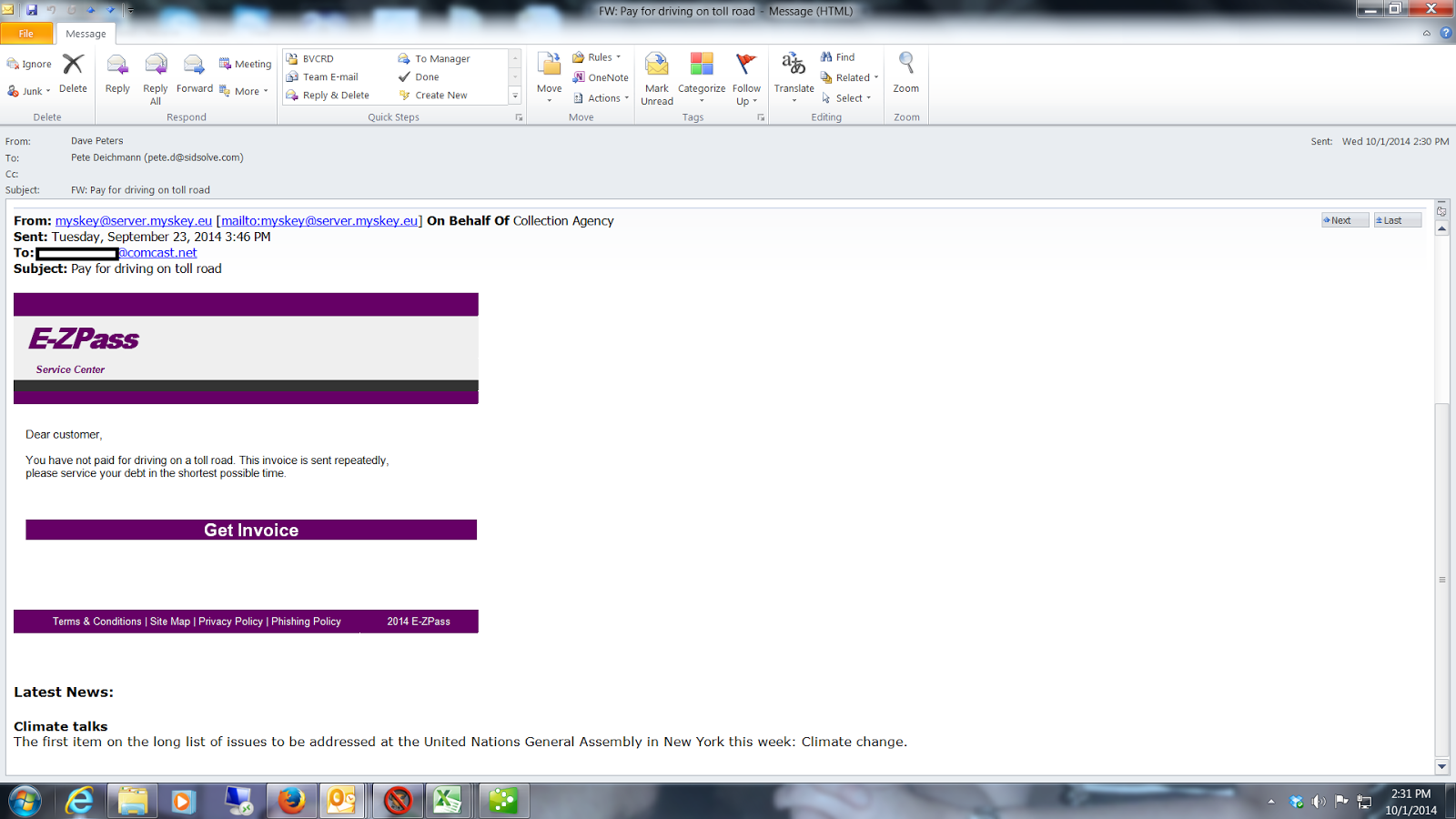Open Firefox from the taskbar
The height and width of the screenshot is (819, 1456).
(291, 801)
